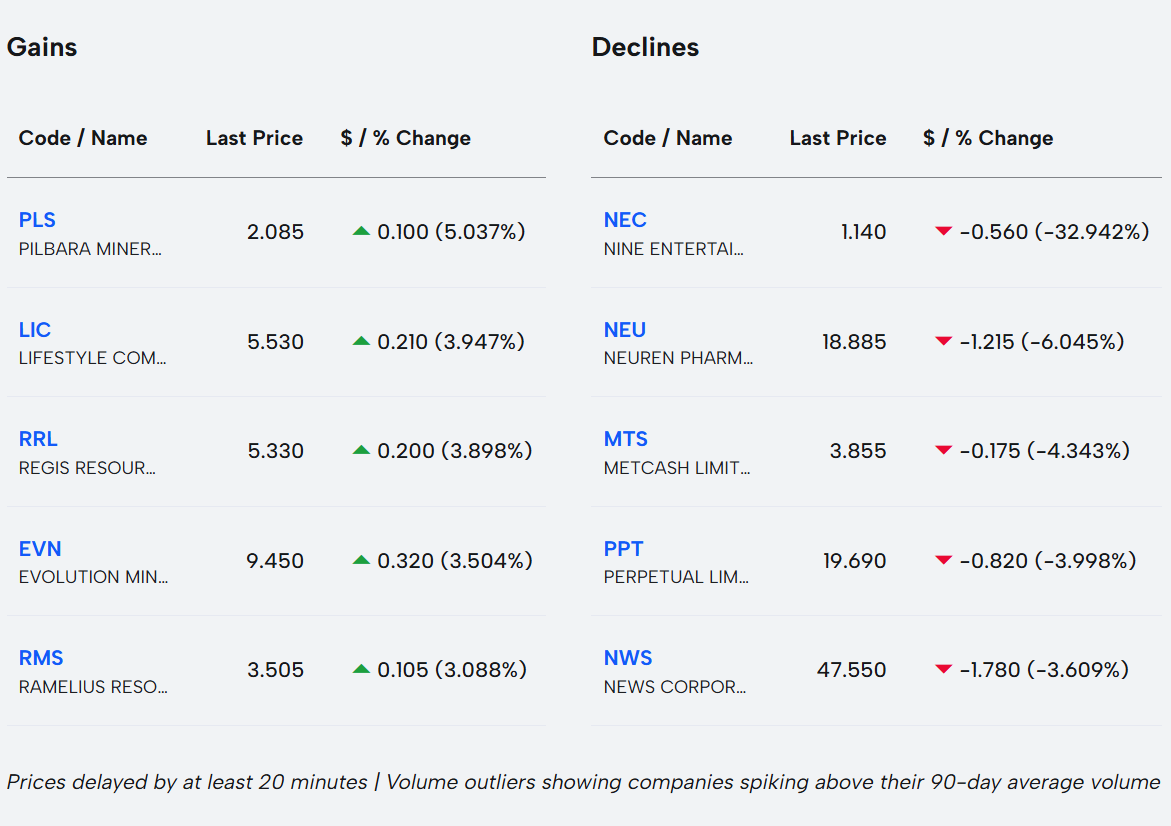
Task: Click the red down triangle for MTS
Action: point(943,451)
